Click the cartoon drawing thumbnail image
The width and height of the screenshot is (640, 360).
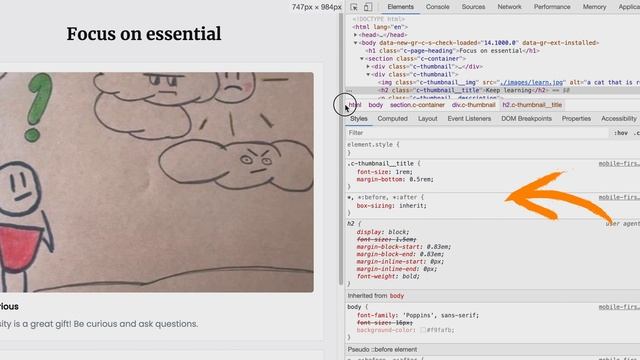click(157, 182)
